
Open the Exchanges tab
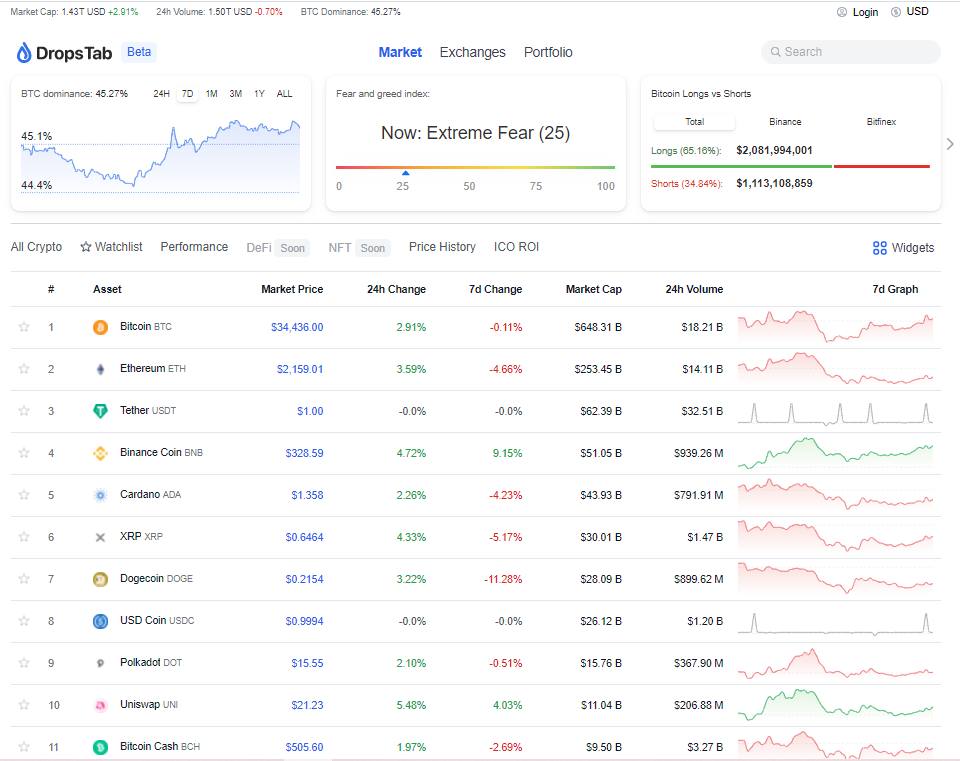pos(473,53)
